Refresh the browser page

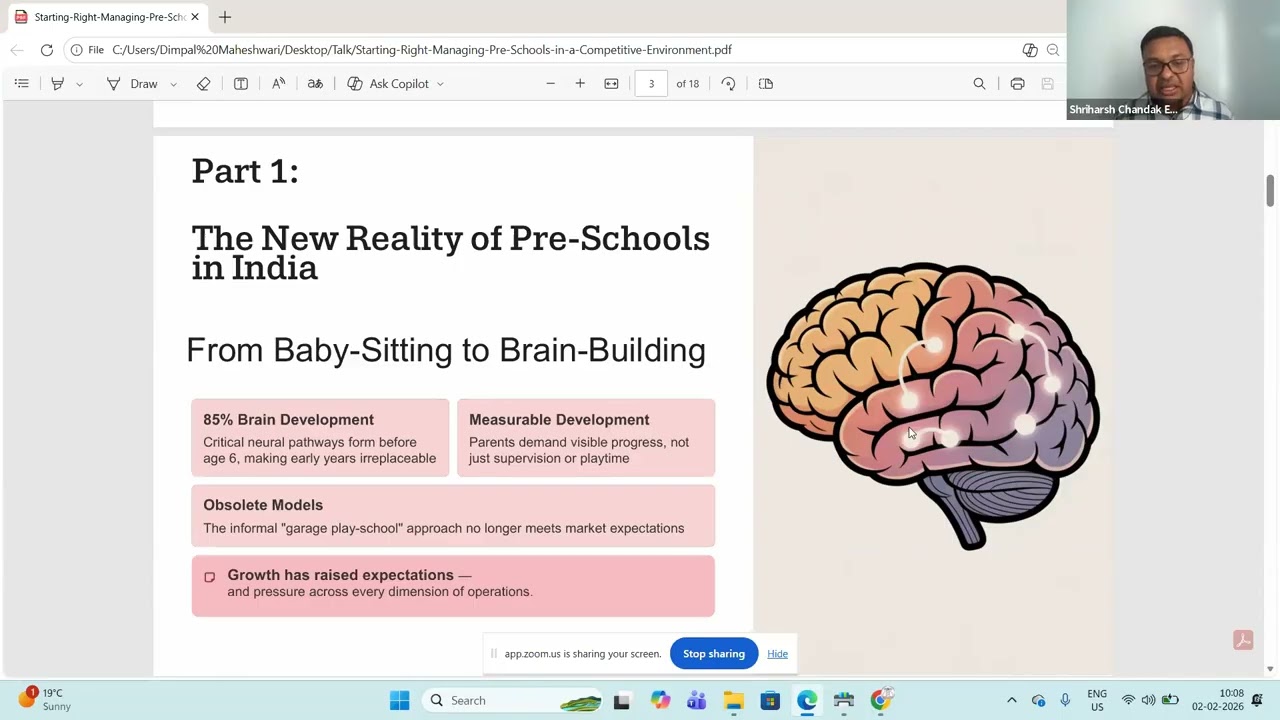(46, 50)
